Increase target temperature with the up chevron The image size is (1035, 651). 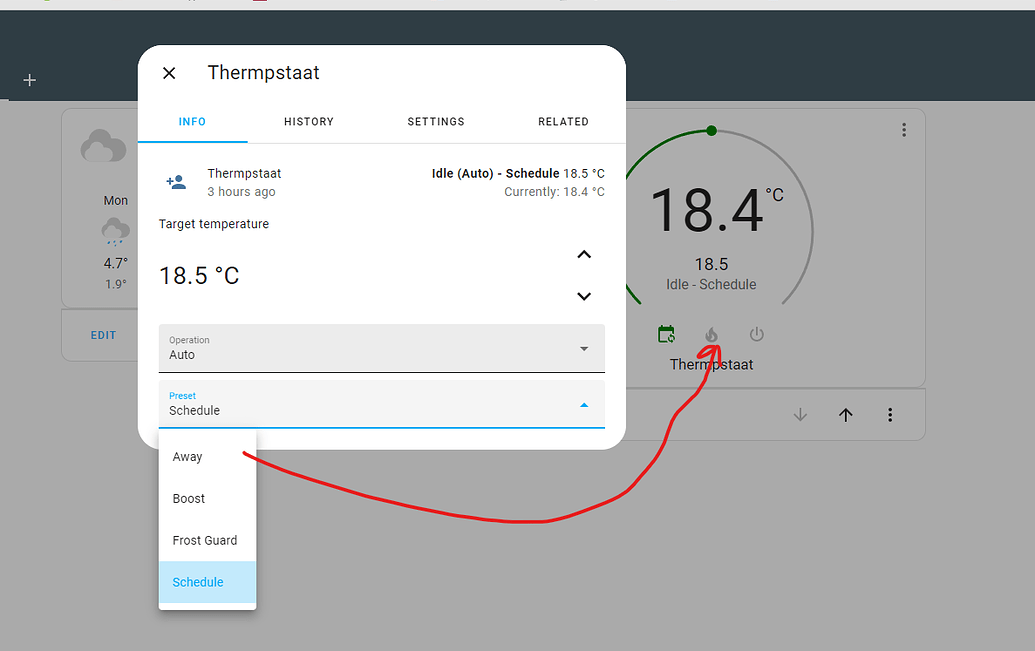[x=584, y=254]
